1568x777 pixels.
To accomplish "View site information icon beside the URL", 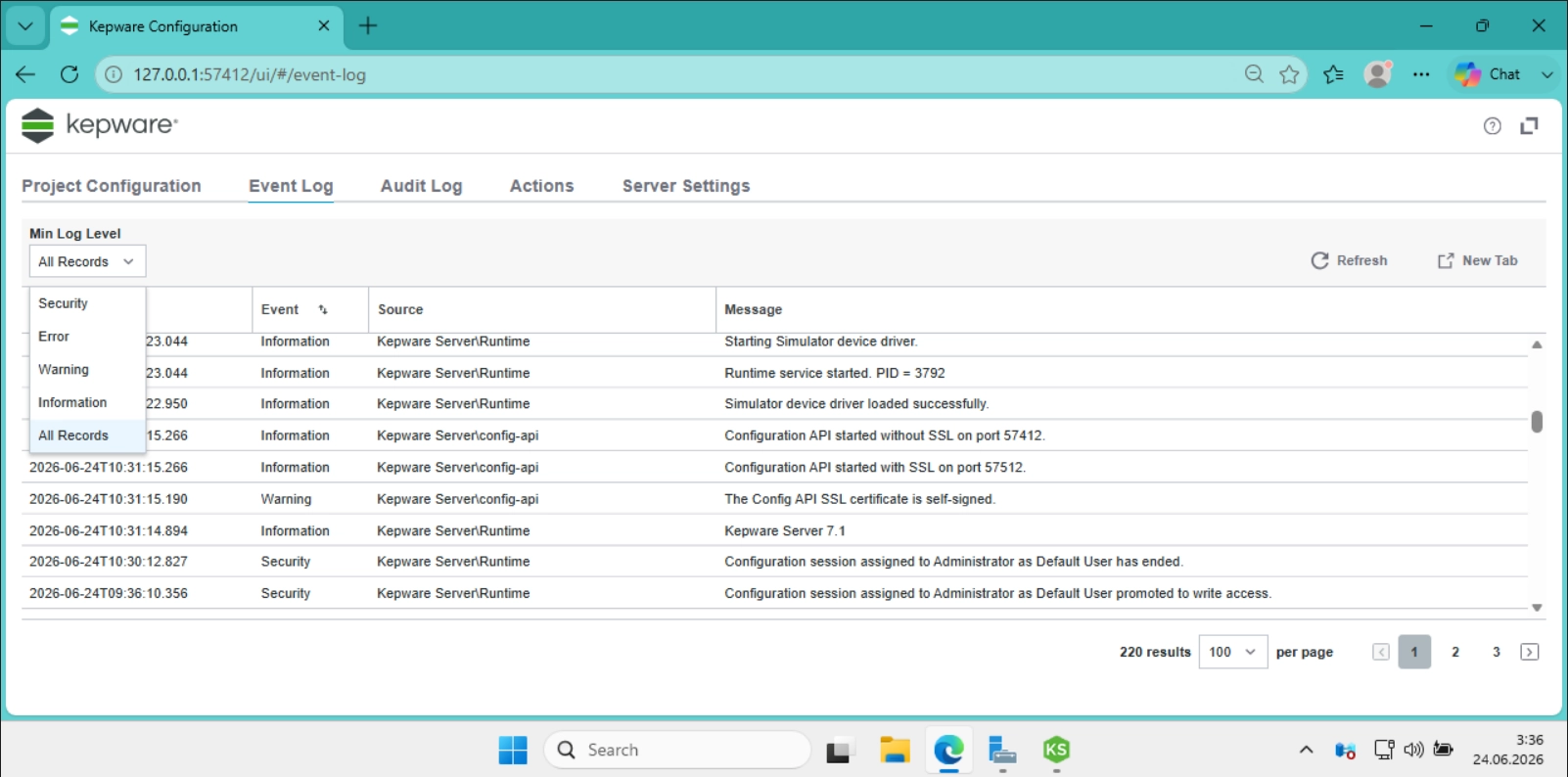I will click(114, 74).
